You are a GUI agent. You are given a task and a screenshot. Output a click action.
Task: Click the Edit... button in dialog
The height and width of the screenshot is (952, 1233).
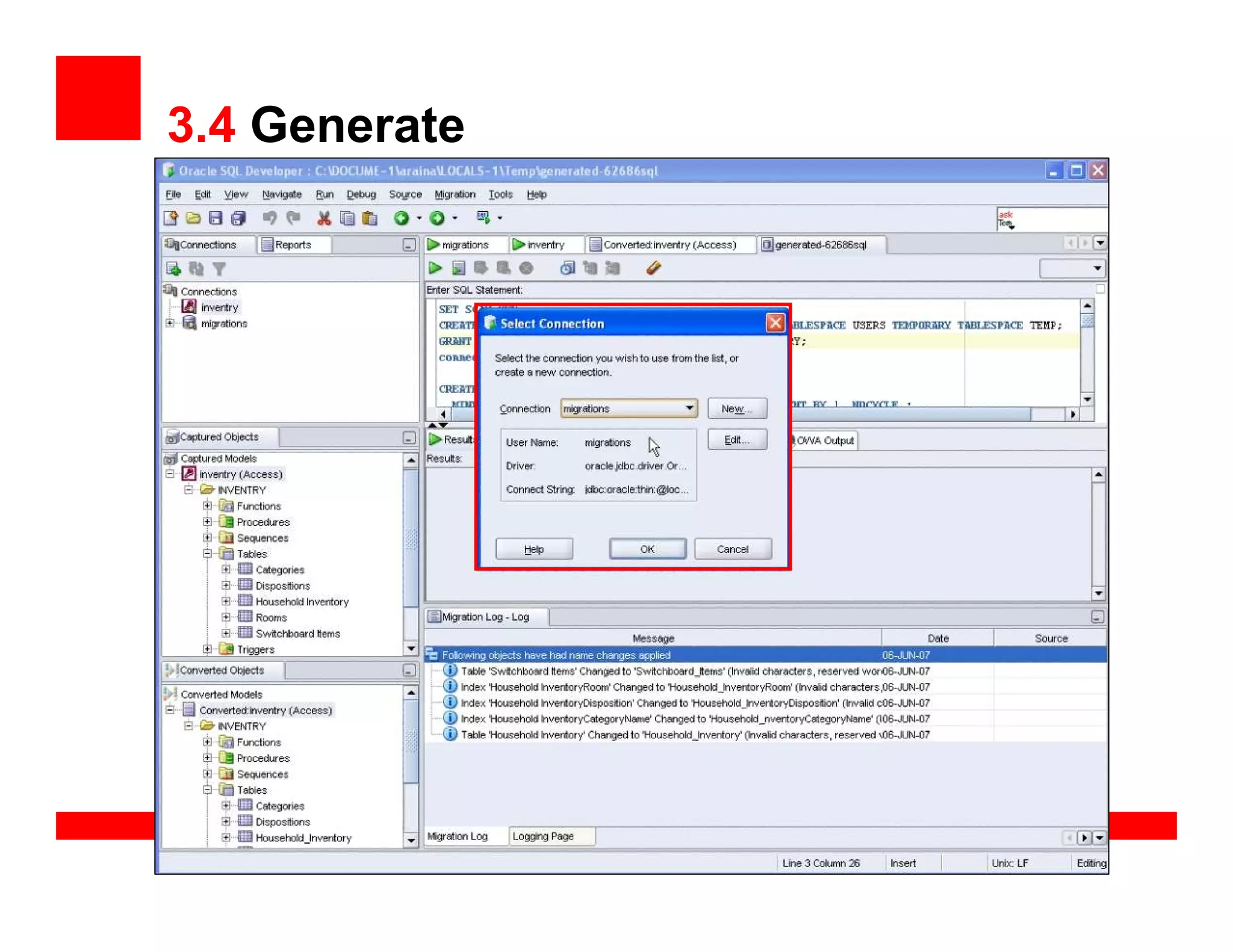point(737,440)
